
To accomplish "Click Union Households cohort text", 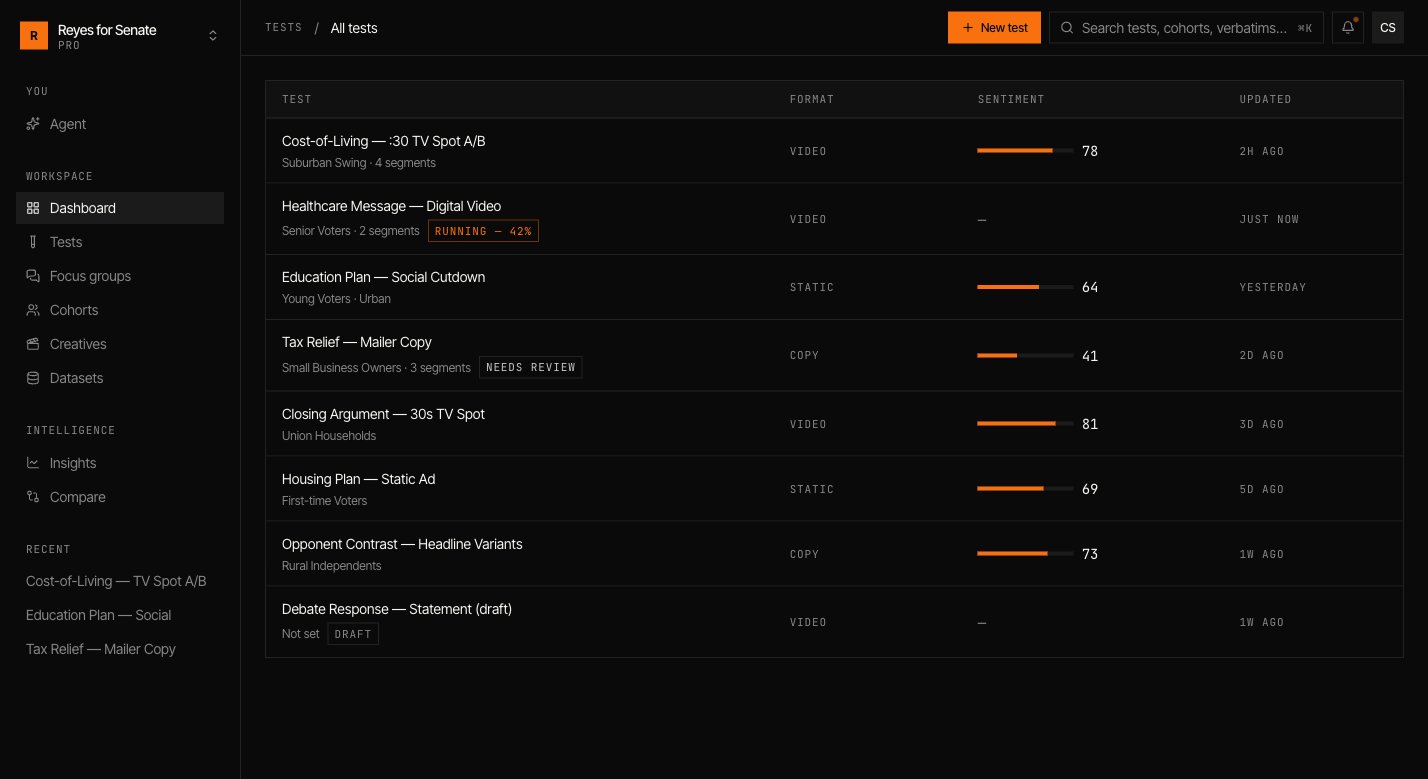I will point(329,436).
